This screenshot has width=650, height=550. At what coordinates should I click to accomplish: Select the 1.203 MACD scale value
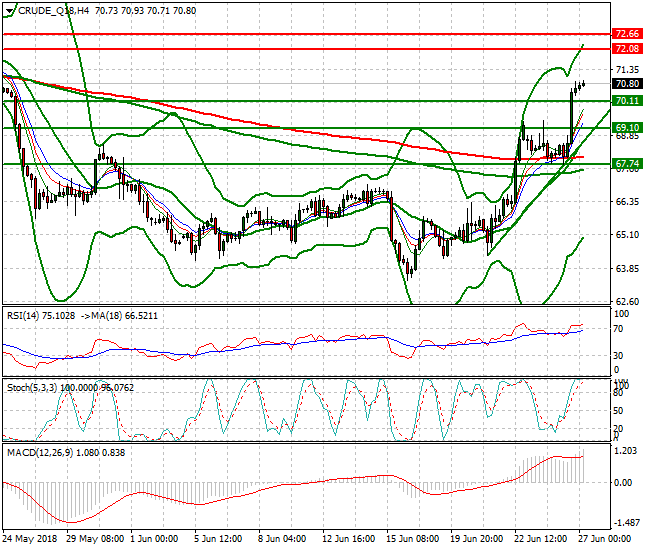(x=625, y=451)
